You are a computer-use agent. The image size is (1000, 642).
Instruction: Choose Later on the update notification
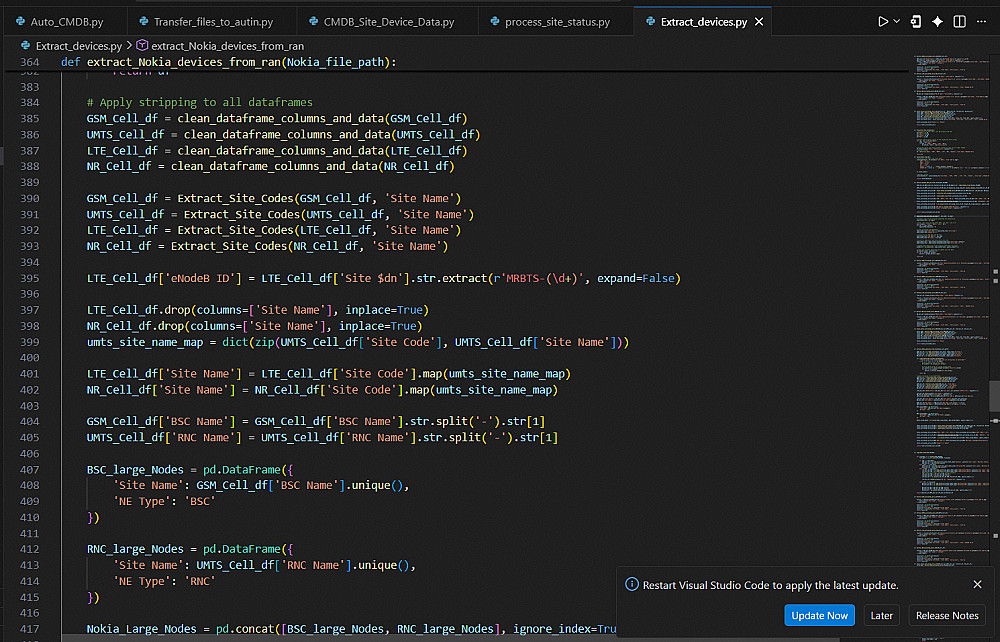[x=881, y=615]
